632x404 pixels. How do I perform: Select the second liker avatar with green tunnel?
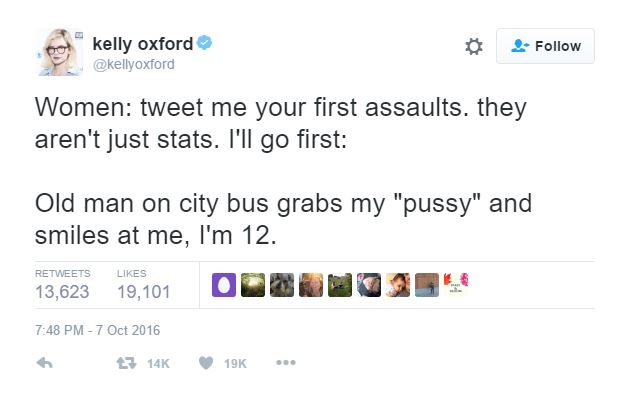coord(253,285)
